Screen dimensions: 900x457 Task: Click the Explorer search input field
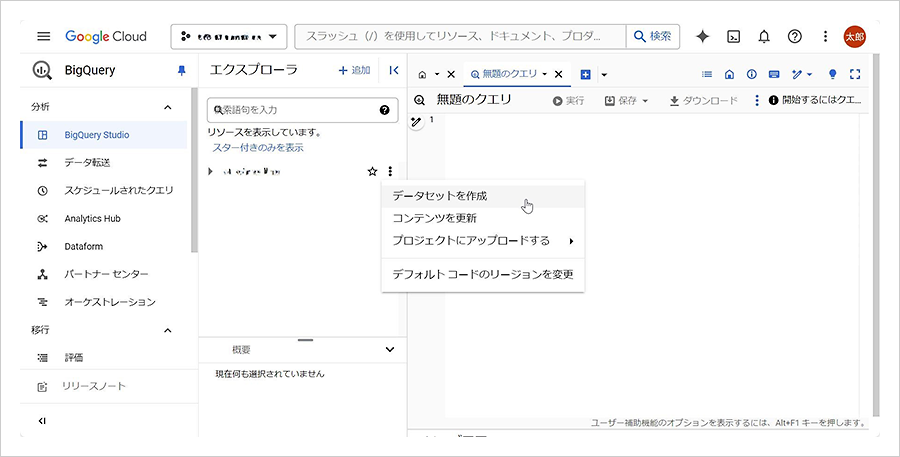coord(302,110)
